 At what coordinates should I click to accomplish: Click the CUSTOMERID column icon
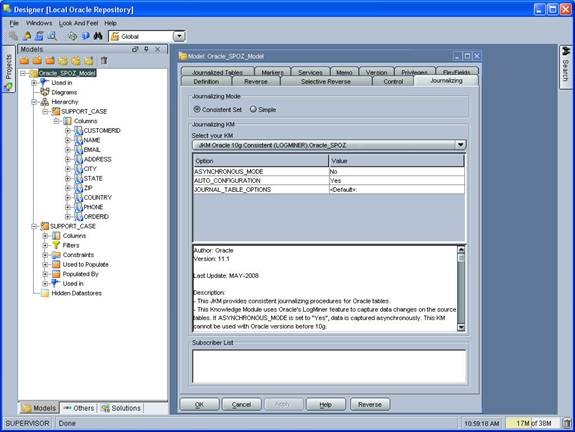click(x=78, y=130)
